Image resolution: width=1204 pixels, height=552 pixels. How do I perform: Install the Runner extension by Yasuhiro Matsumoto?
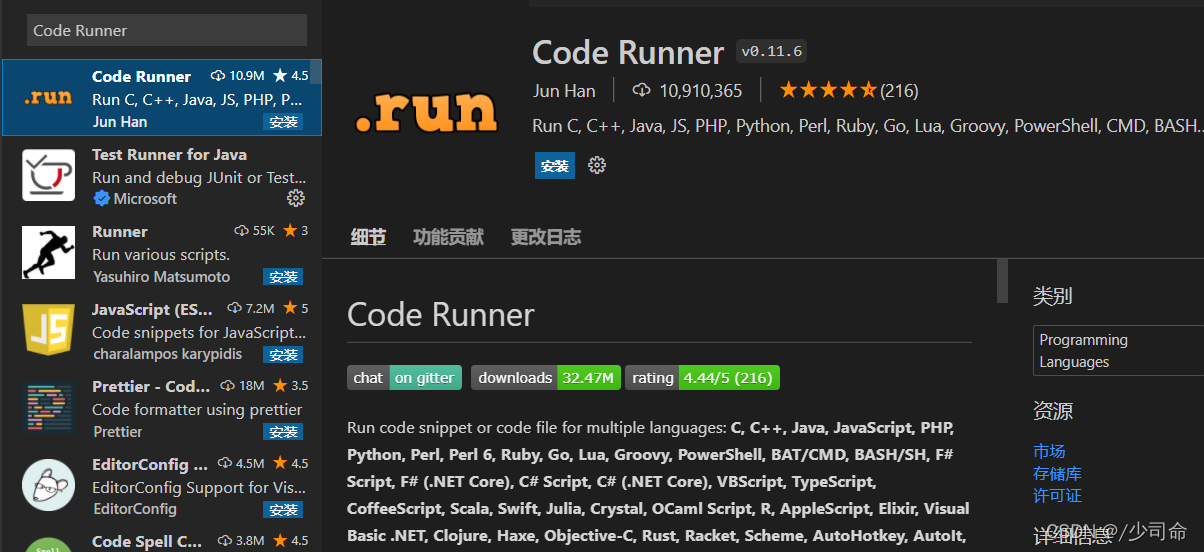(283, 277)
